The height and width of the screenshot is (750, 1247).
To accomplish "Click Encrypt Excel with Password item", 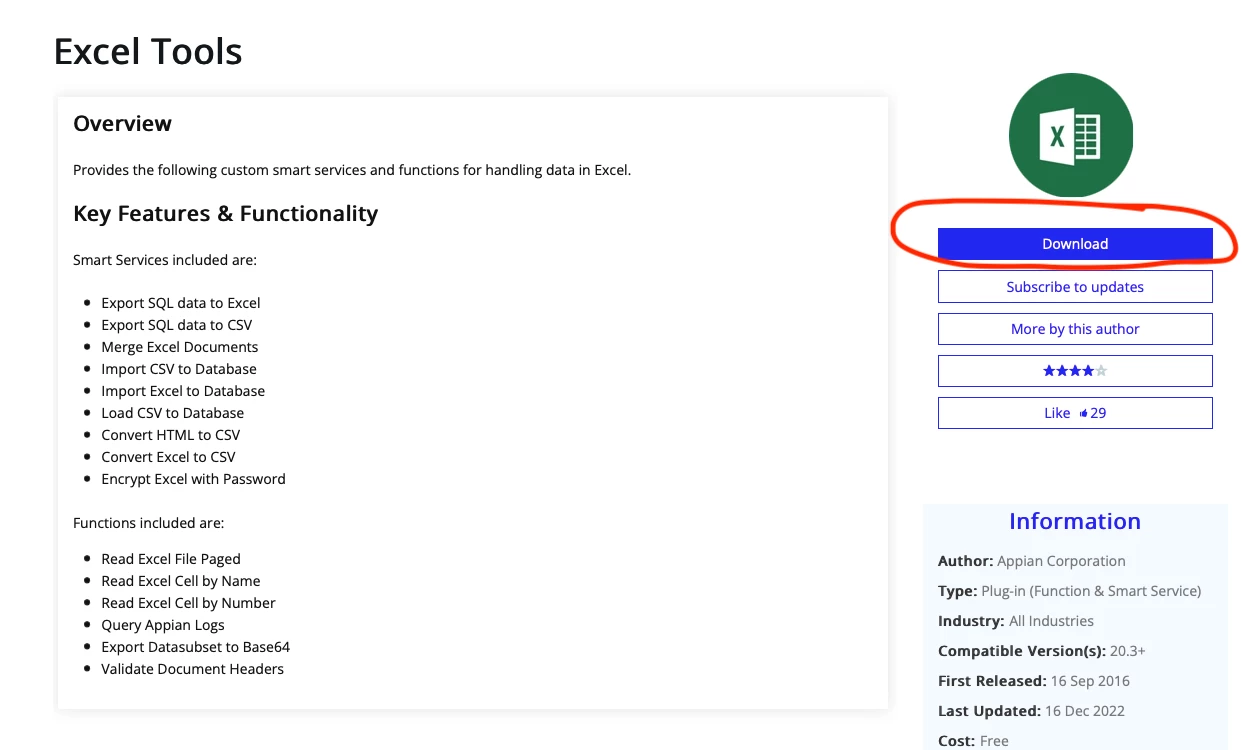I will [194, 479].
